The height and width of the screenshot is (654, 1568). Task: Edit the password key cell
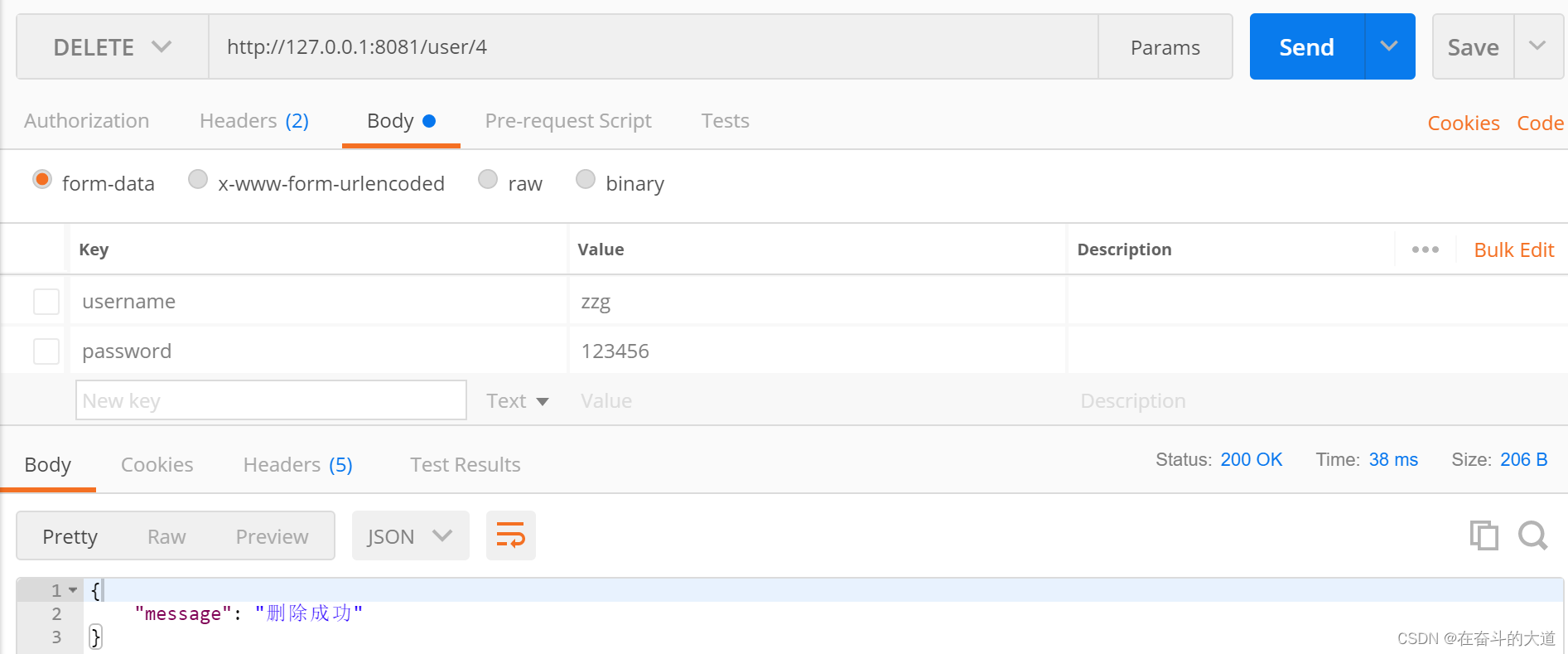coord(319,351)
